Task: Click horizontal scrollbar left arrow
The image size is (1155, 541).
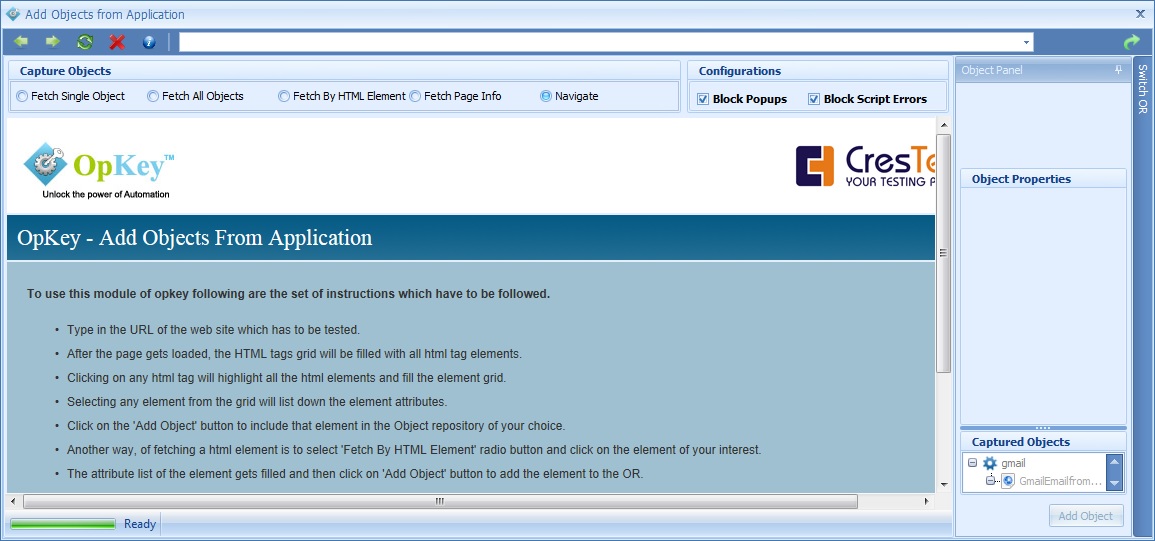Action: point(14,501)
